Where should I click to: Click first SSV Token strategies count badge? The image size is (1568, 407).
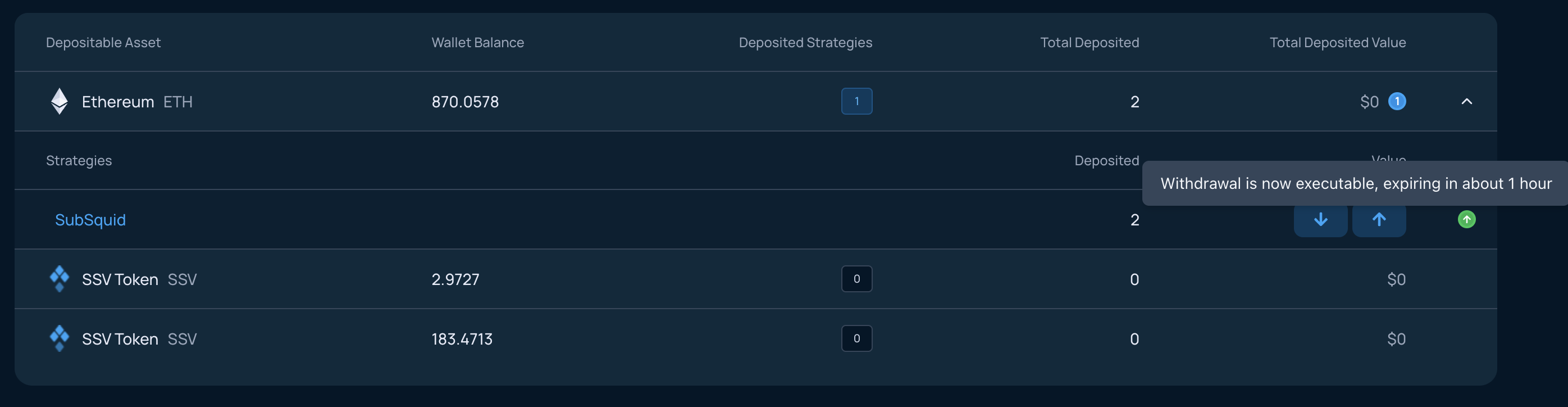pos(856,279)
